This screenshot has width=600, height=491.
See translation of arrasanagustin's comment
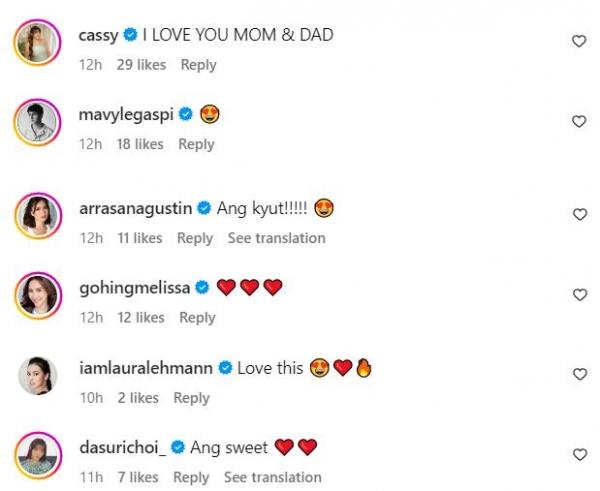[x=276, y=238]
